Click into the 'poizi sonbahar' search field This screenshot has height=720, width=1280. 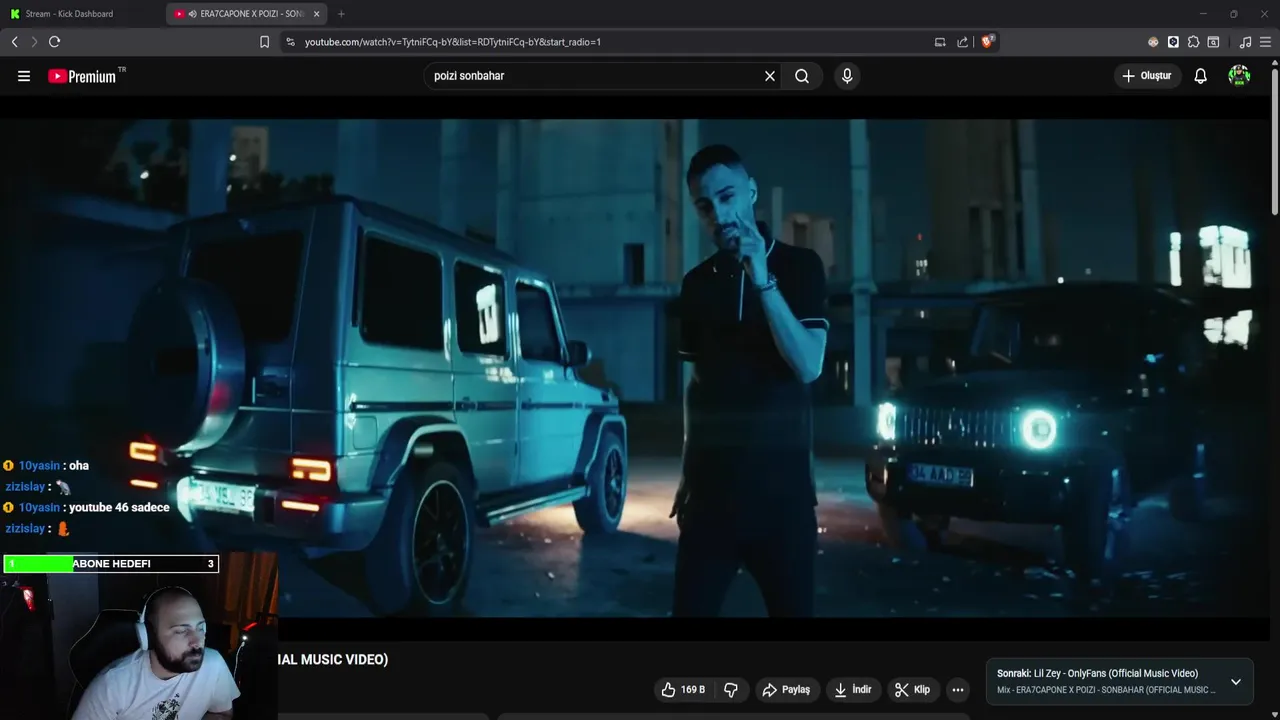(x=595, y=76)
